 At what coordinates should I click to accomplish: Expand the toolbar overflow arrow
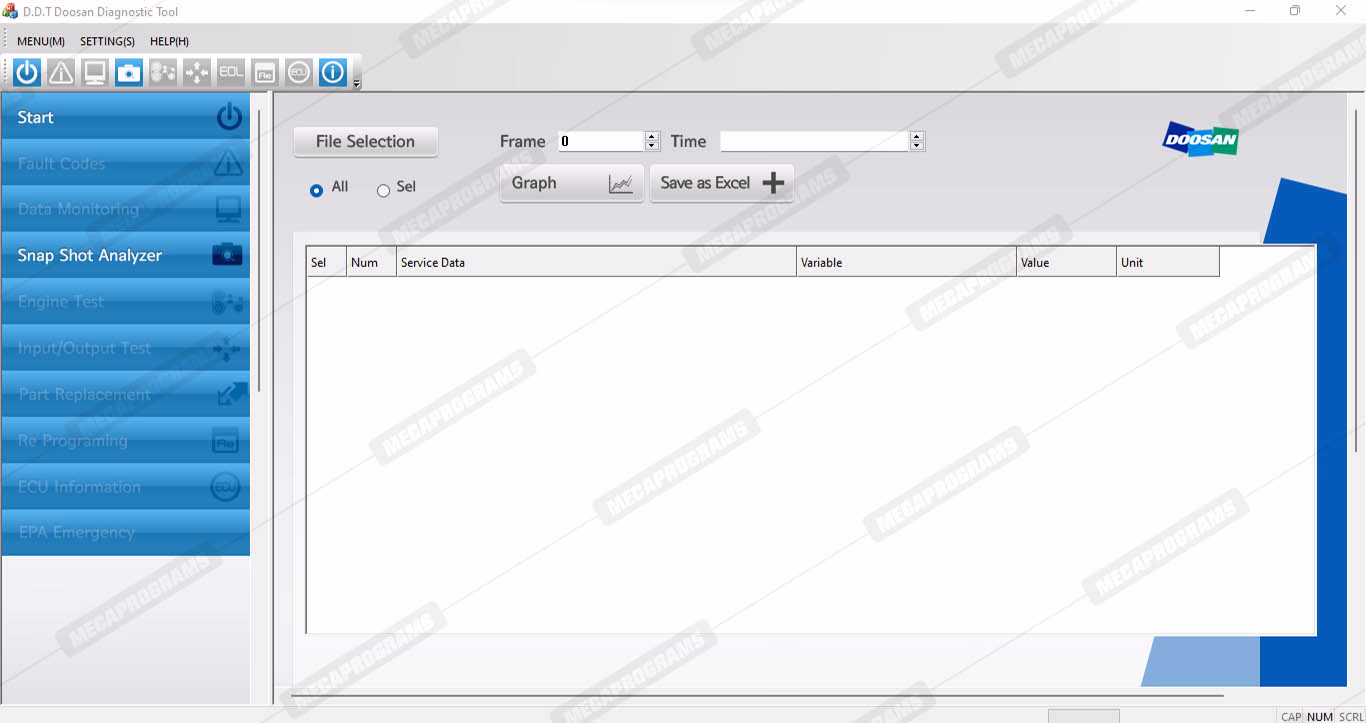[357, 83]
